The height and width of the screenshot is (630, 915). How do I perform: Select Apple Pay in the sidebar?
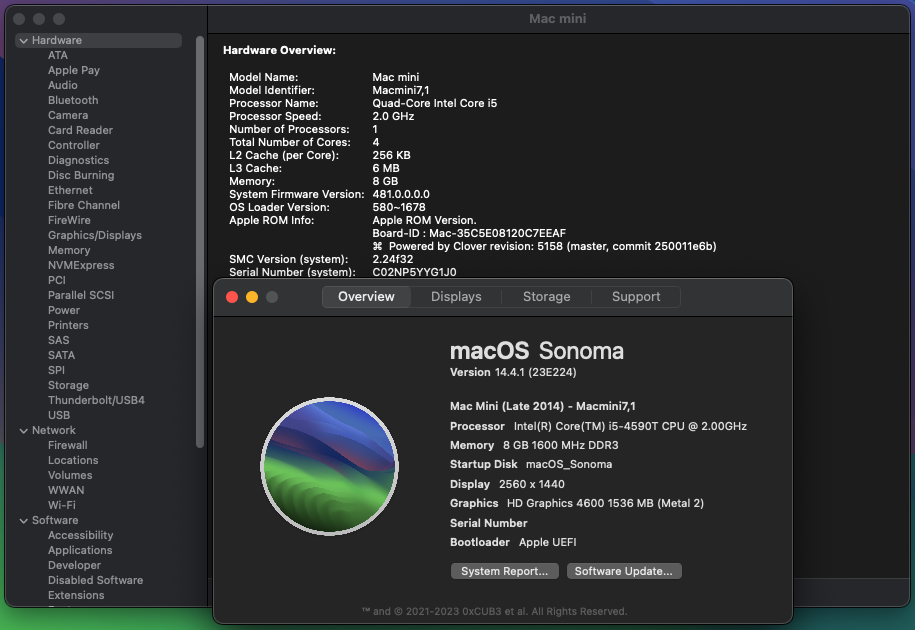[74, 70]
